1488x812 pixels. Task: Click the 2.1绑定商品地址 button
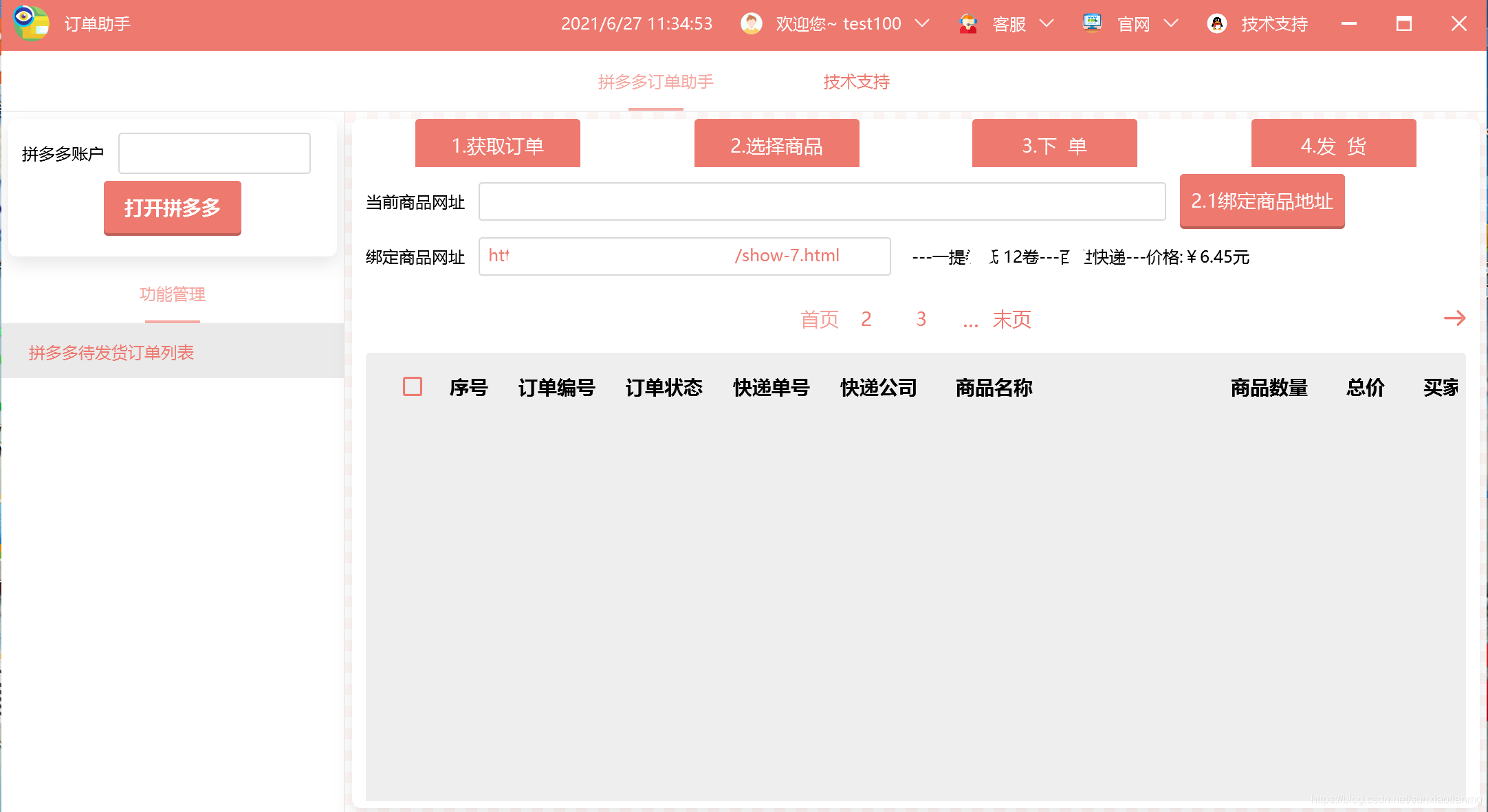pyautogui.click(x=1262, y=201)
